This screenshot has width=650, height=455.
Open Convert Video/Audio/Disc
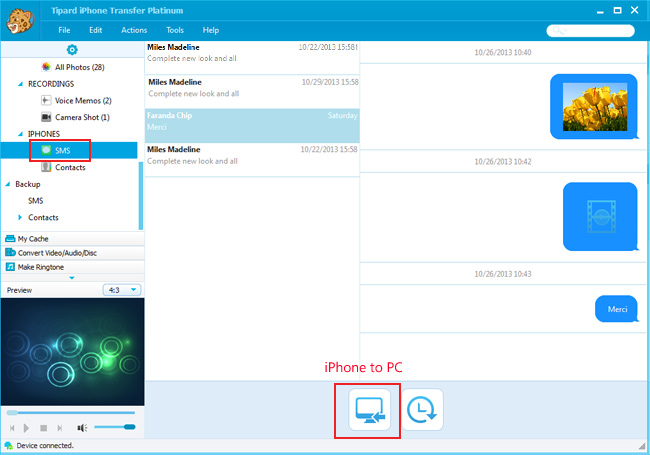tap(73, 253)
